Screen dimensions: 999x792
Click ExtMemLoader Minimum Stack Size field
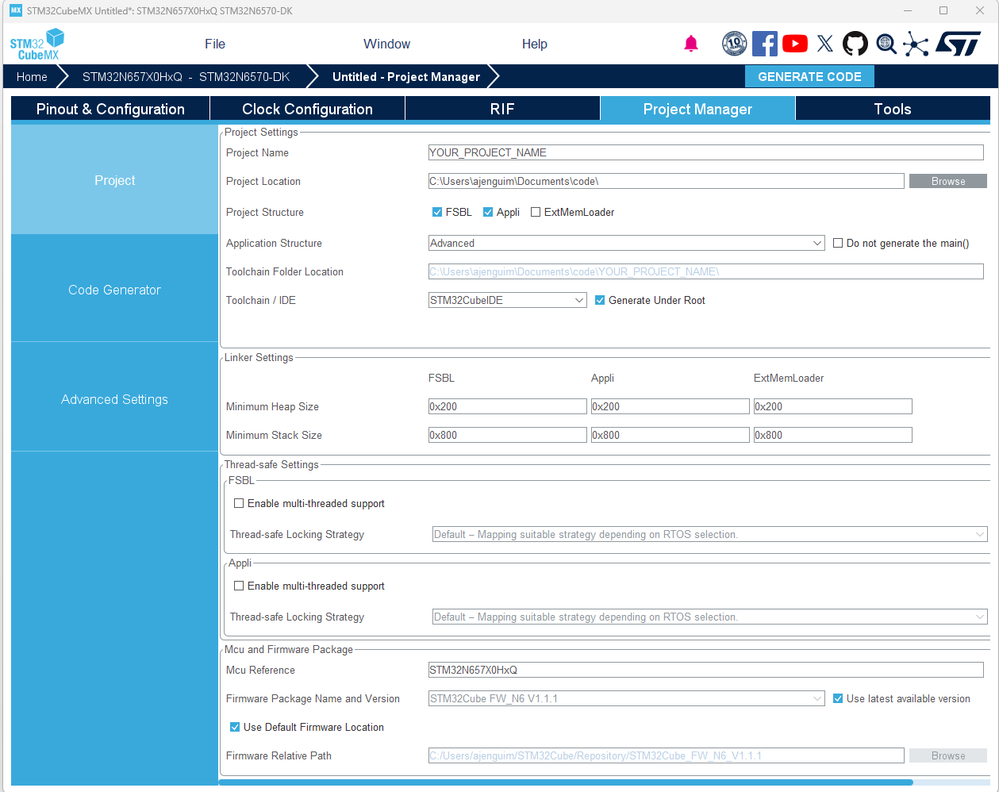pos(833,435)
